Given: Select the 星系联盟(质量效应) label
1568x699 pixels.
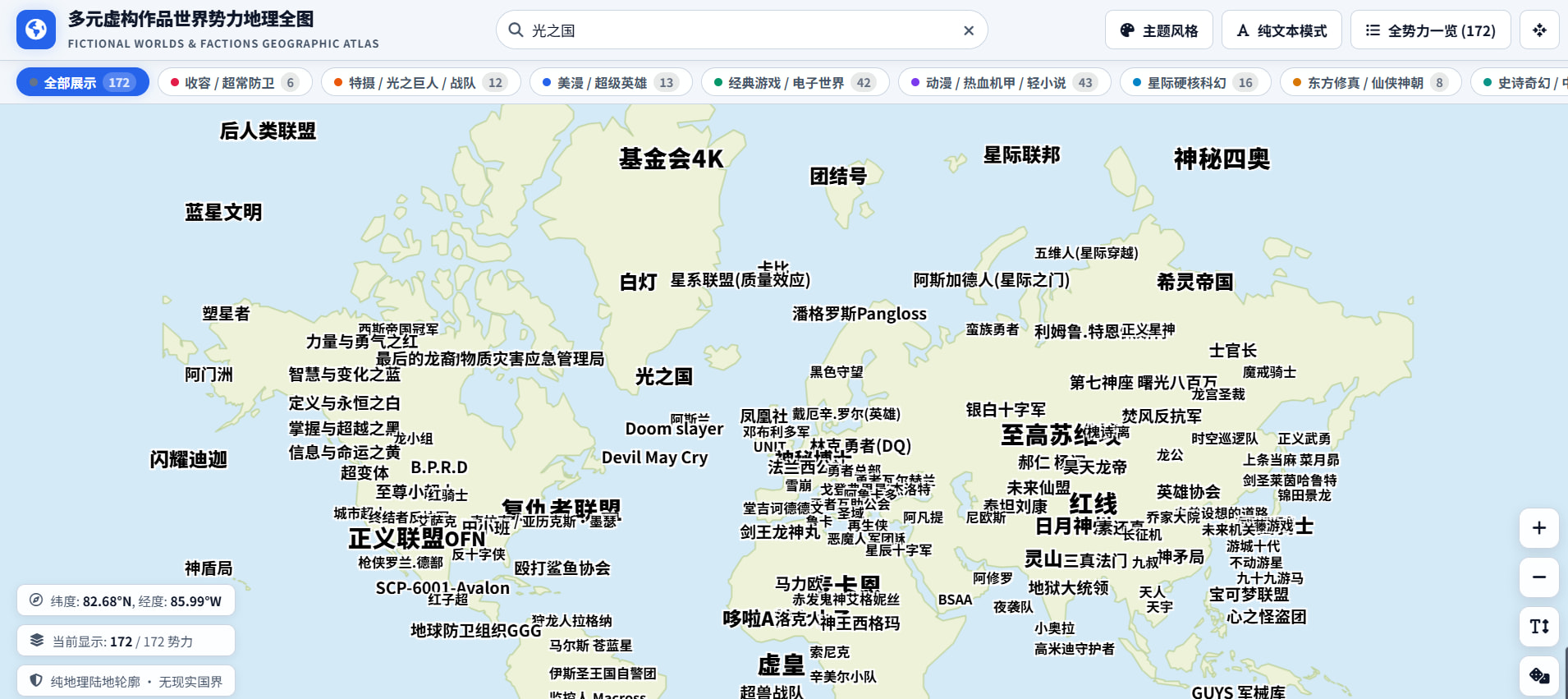Looking at the screenshot, I should [740, 280].
